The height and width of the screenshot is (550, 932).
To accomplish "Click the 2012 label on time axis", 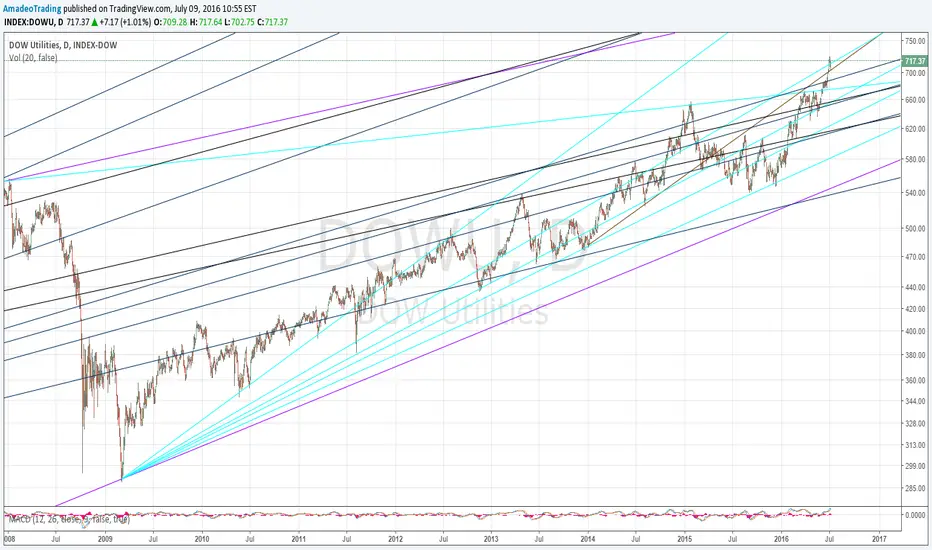I will [395, 539].
